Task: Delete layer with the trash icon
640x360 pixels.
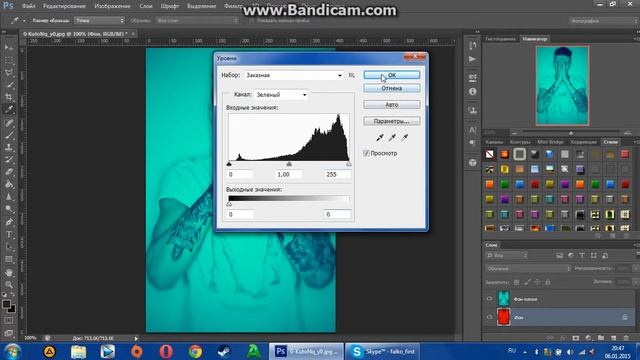Action: click(x=626, y=338)
